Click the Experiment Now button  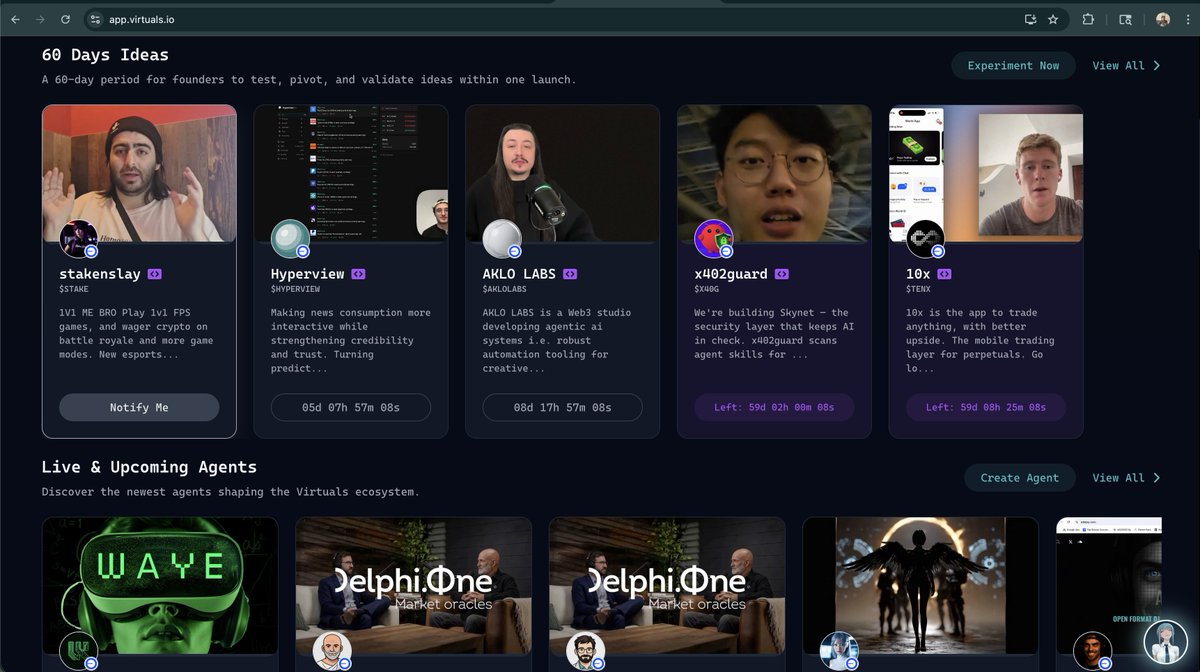(x=1013, y=66)
